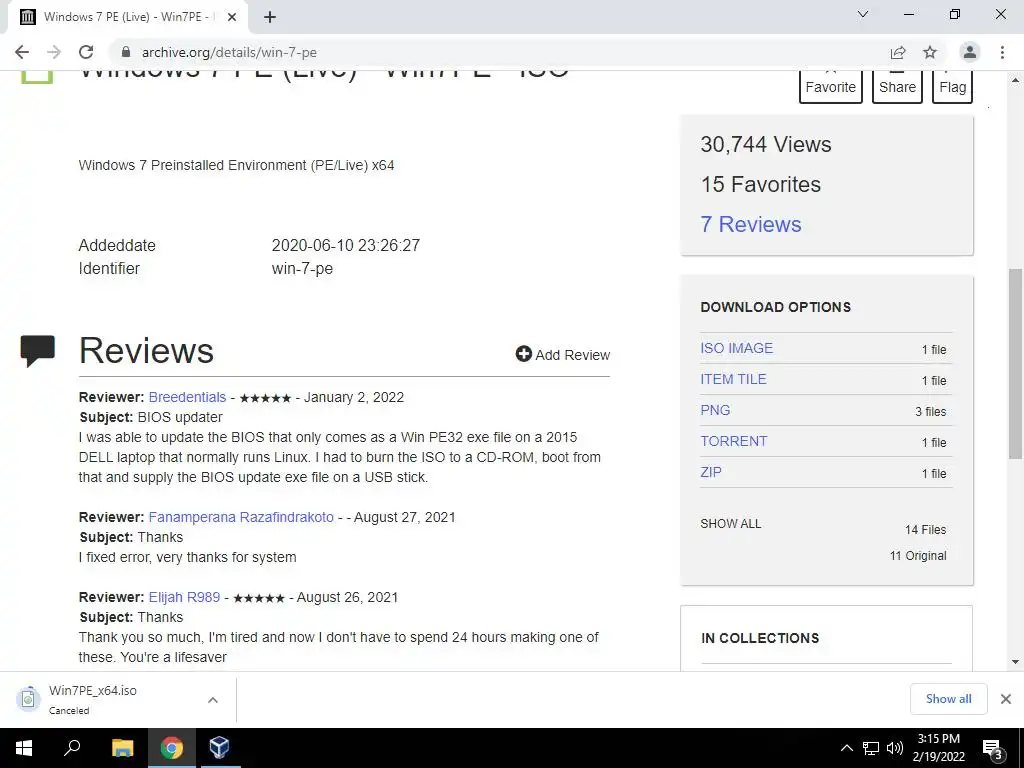The width and height of the screenshot is (1024, 768).
Task: Open the 7 Reviews link
Action: [x=750, y=224]
